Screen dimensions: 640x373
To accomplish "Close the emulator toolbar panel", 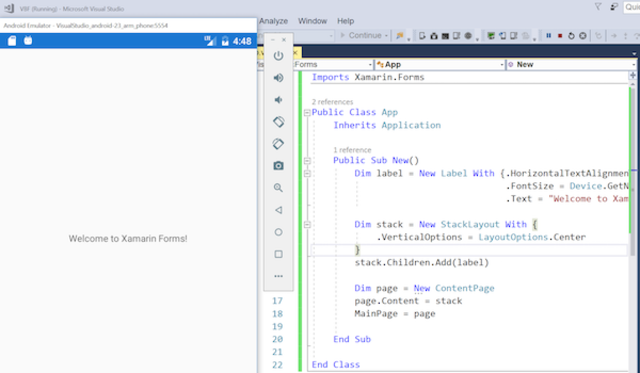I will [x=284, y=40].
